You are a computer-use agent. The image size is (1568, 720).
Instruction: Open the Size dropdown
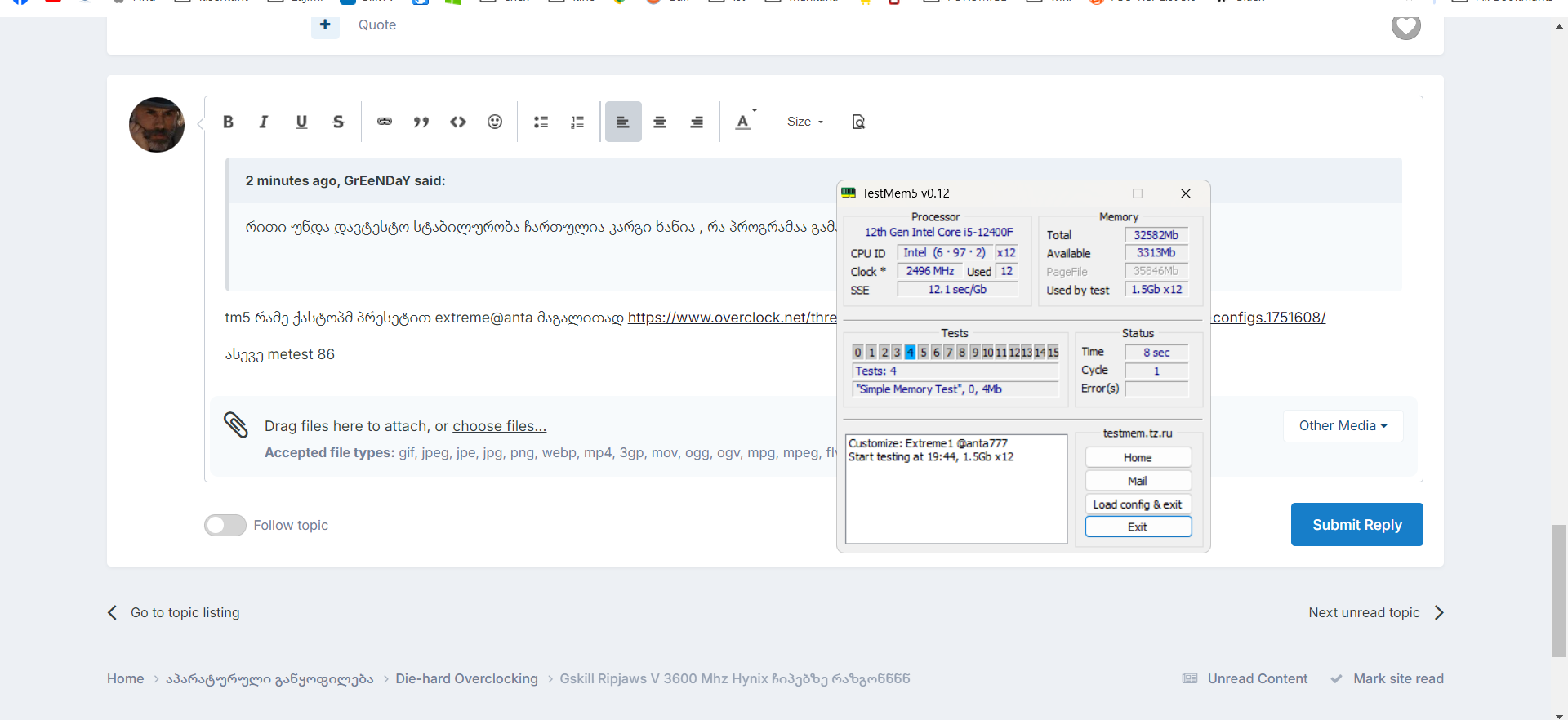pos(805,122)
